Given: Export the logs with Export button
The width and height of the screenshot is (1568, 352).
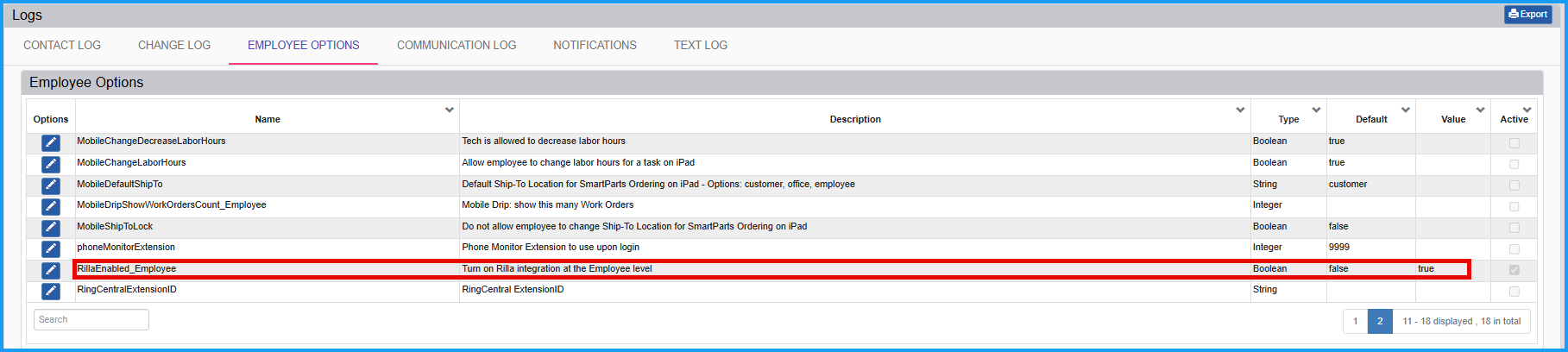Looking at the screenshot, I should click(1528, 14).
